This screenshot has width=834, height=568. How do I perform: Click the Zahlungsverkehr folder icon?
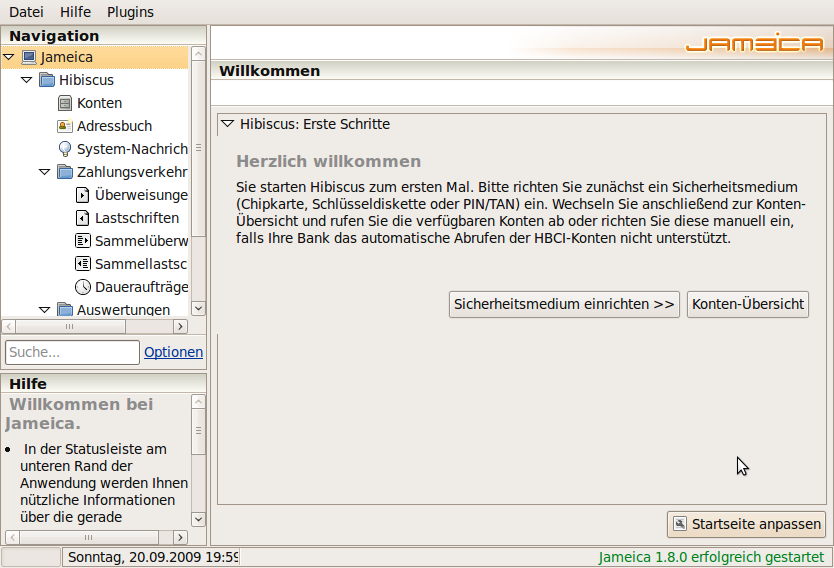pyautogui.click(x=65, y=172)
